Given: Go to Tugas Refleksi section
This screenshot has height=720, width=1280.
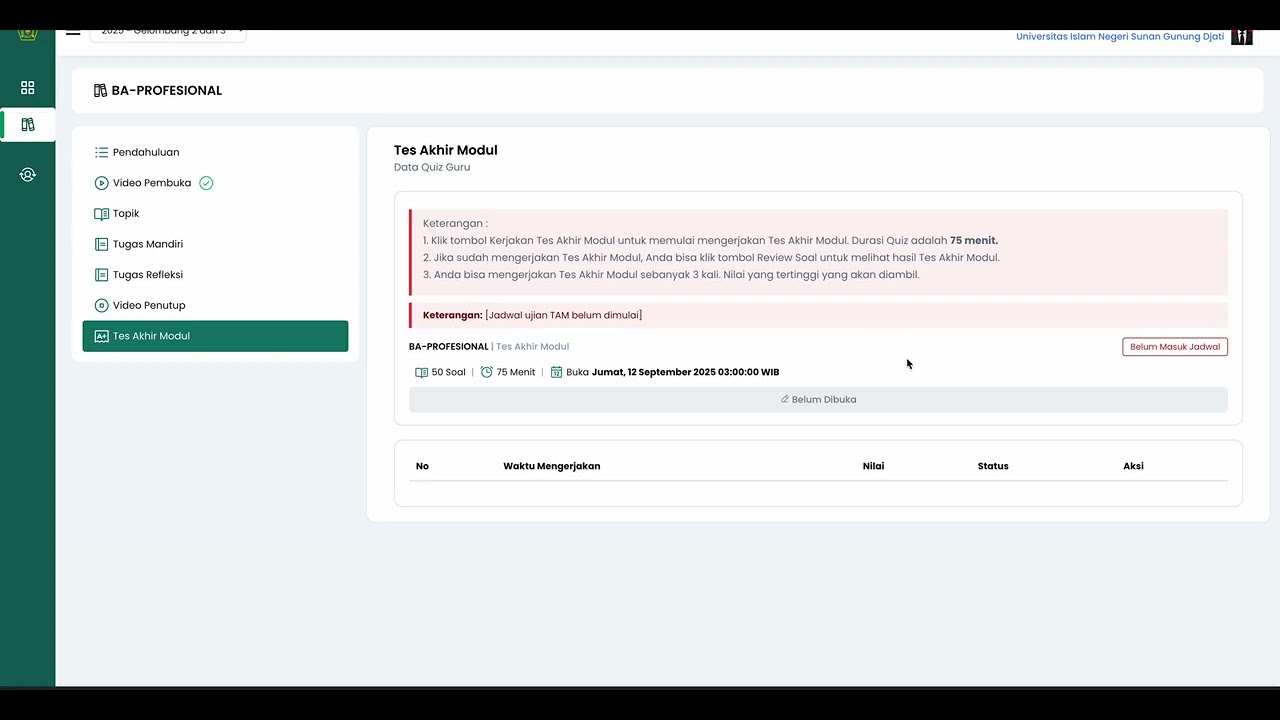Looking at the screenshot, I should pos(215,275).
